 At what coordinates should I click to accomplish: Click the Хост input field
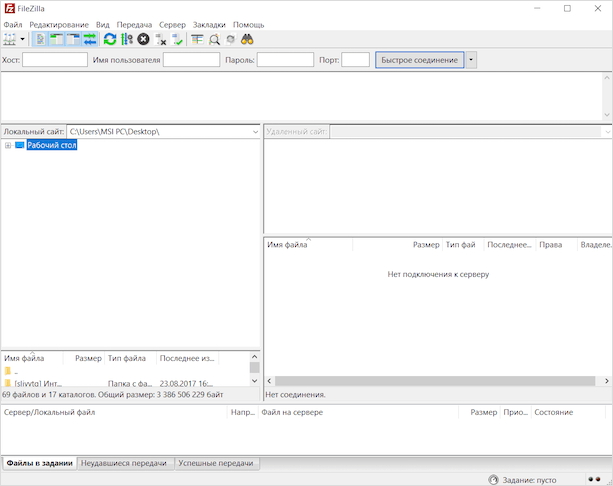click(55, 60)
